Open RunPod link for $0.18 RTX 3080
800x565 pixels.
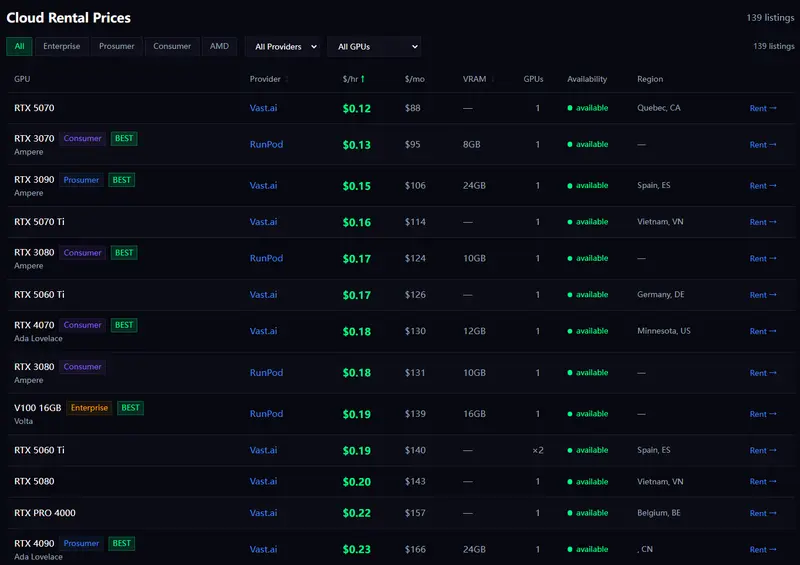click(x=266, y=373)
